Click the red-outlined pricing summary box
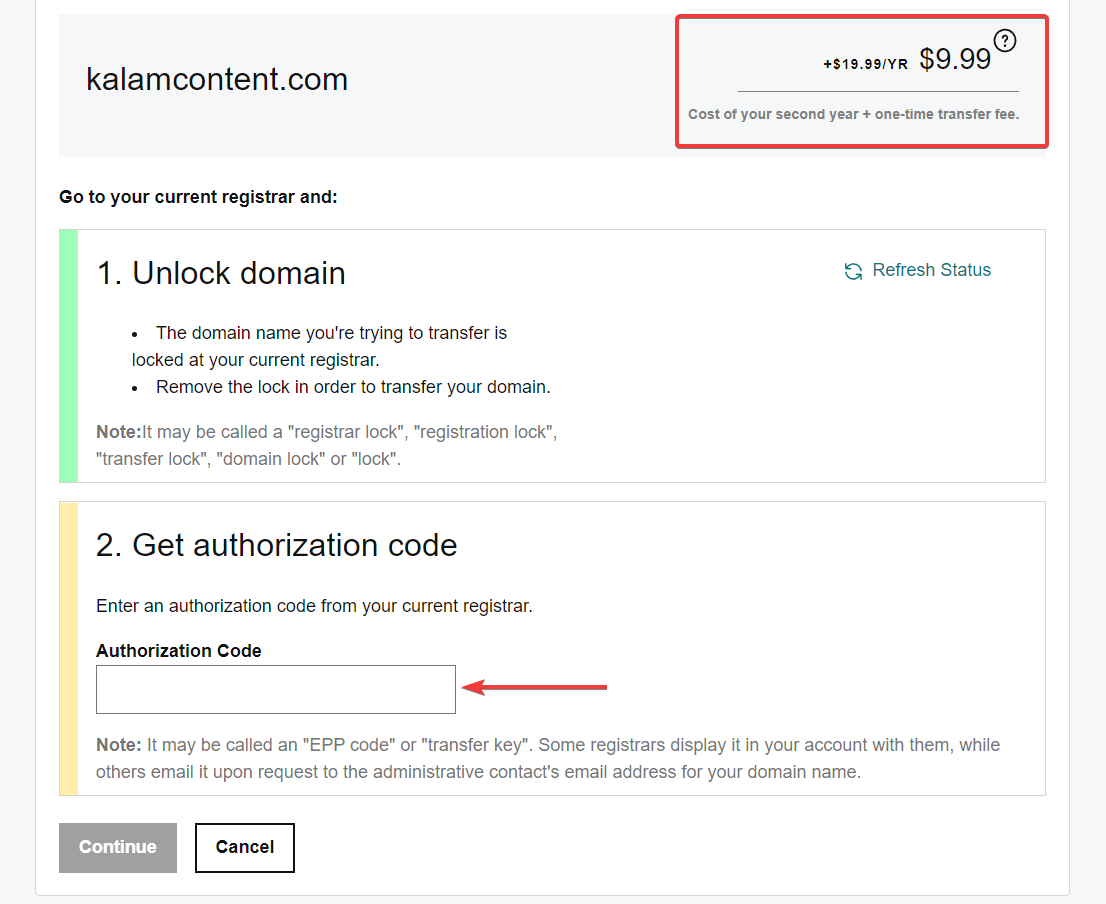Image resolution: width=1106 pixels, height=904 pixels. pos(861,82)
